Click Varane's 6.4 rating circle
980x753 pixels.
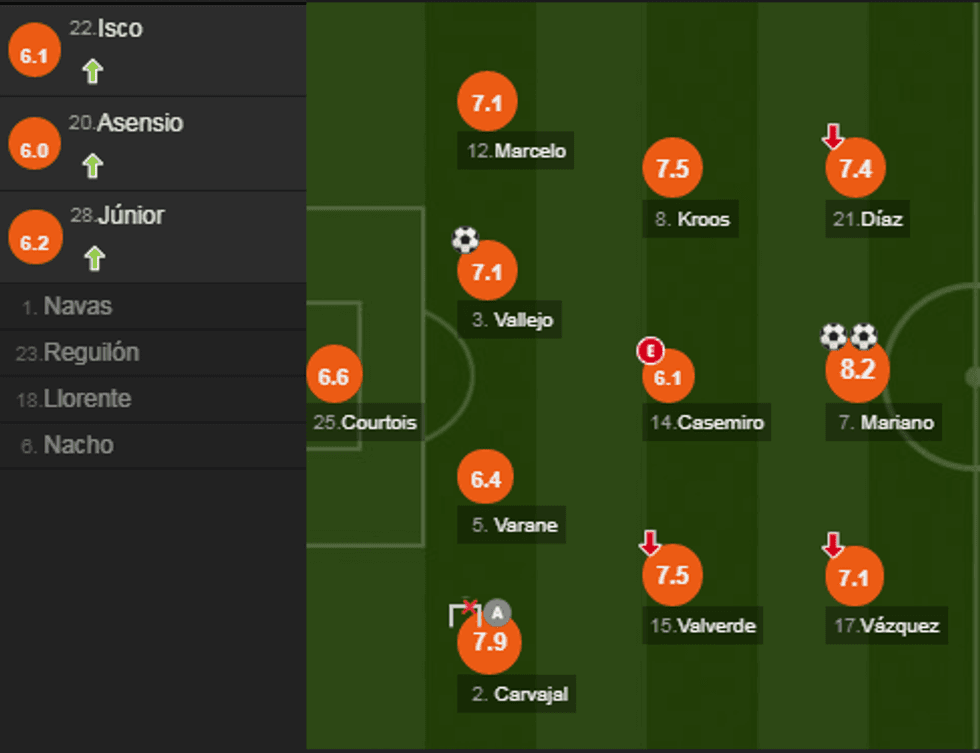pos(485,479)
